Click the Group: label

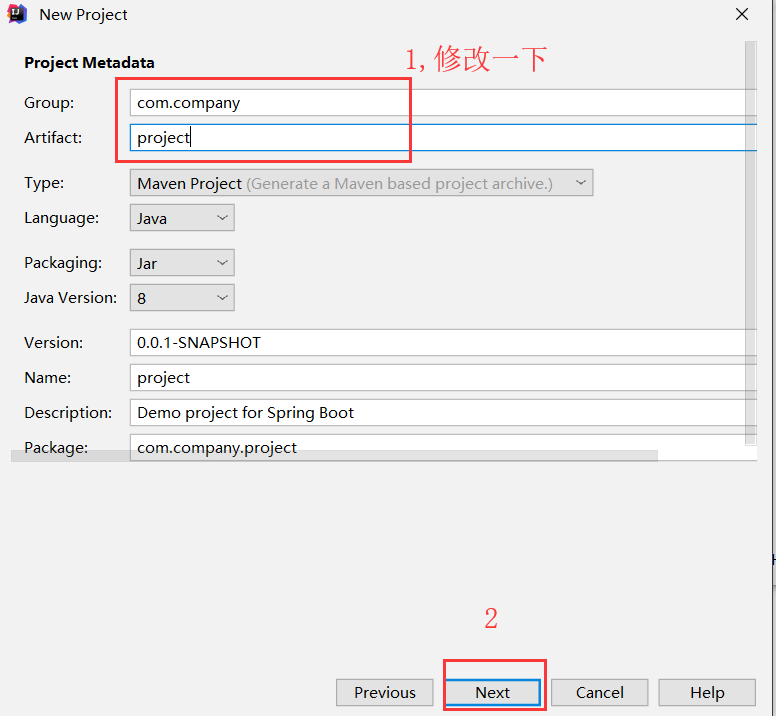[49, 103]
